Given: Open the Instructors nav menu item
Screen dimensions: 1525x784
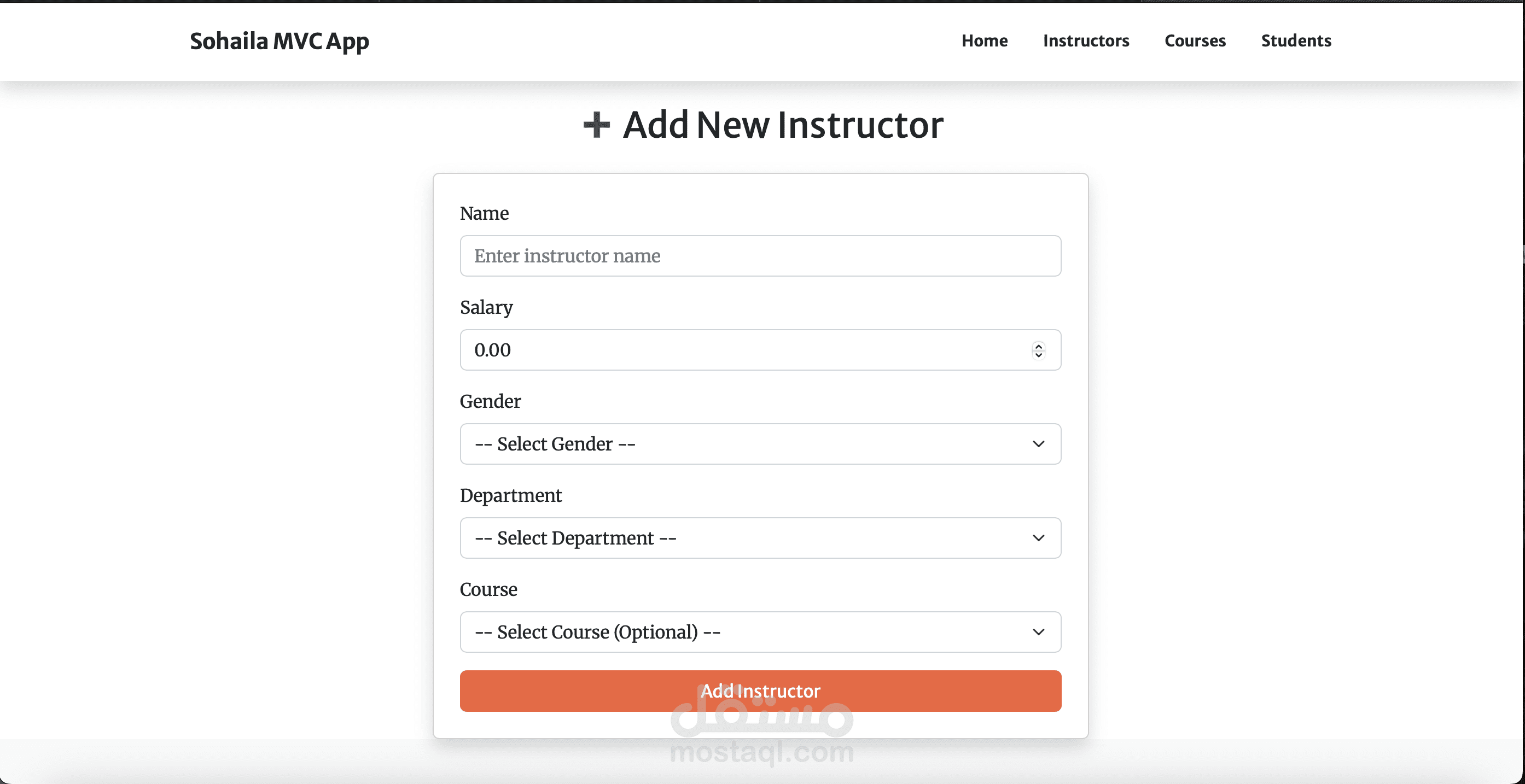Looking at the screenshot, I should pos(1086,41).
